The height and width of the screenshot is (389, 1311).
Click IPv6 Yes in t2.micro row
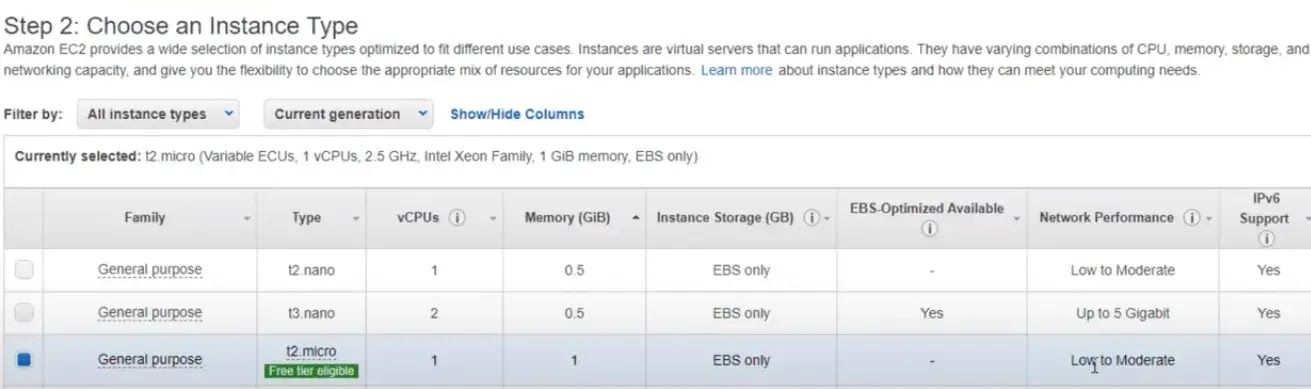point(1268,360)
